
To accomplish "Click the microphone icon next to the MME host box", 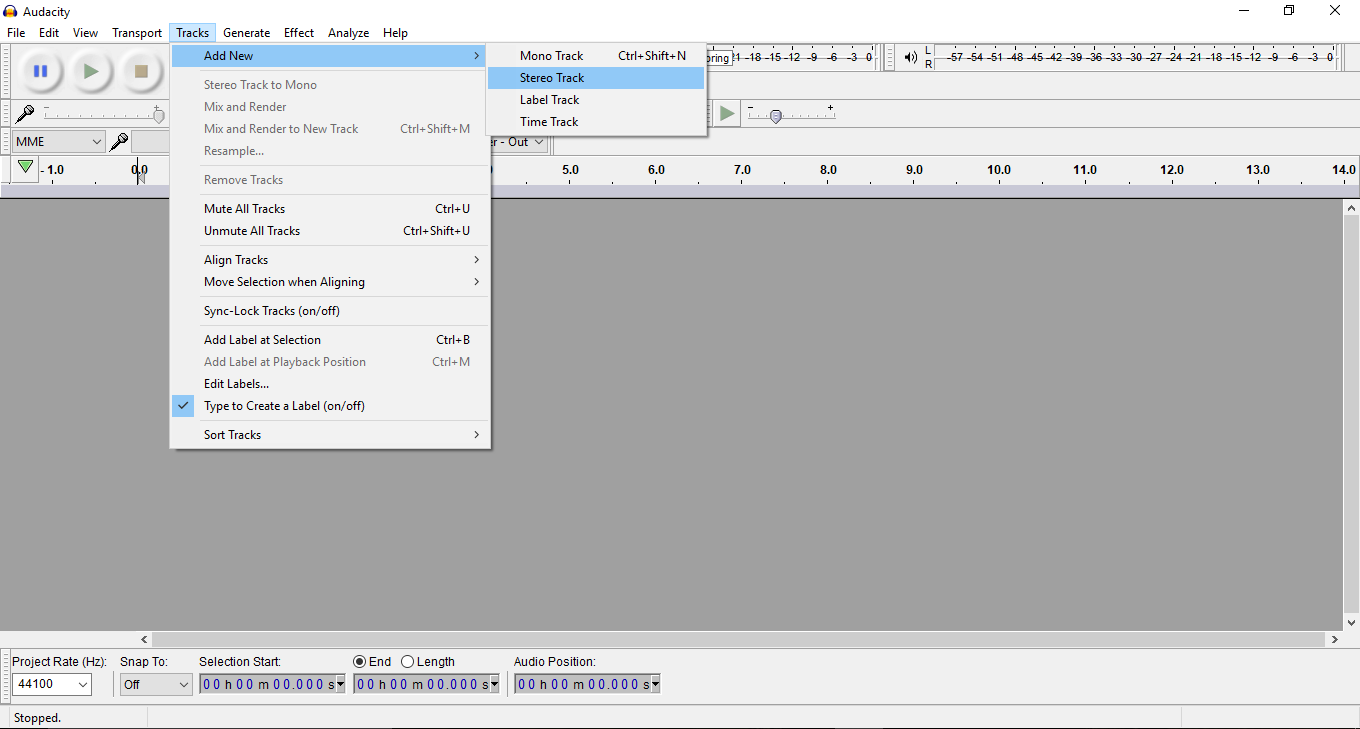I will pyautogui.click(x=119, y=142).
